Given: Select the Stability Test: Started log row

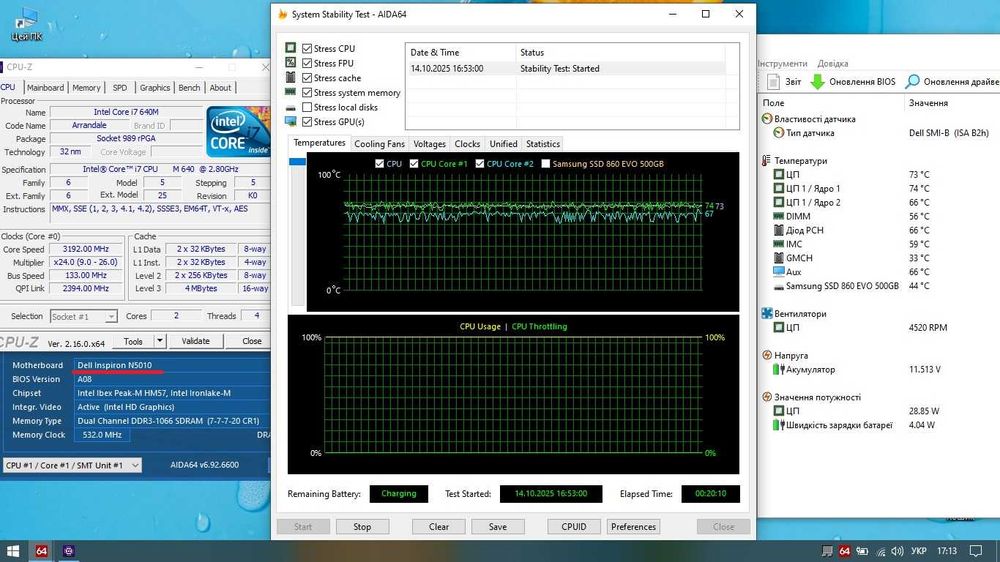Looking at the screenshot, I should click(566, 68).
